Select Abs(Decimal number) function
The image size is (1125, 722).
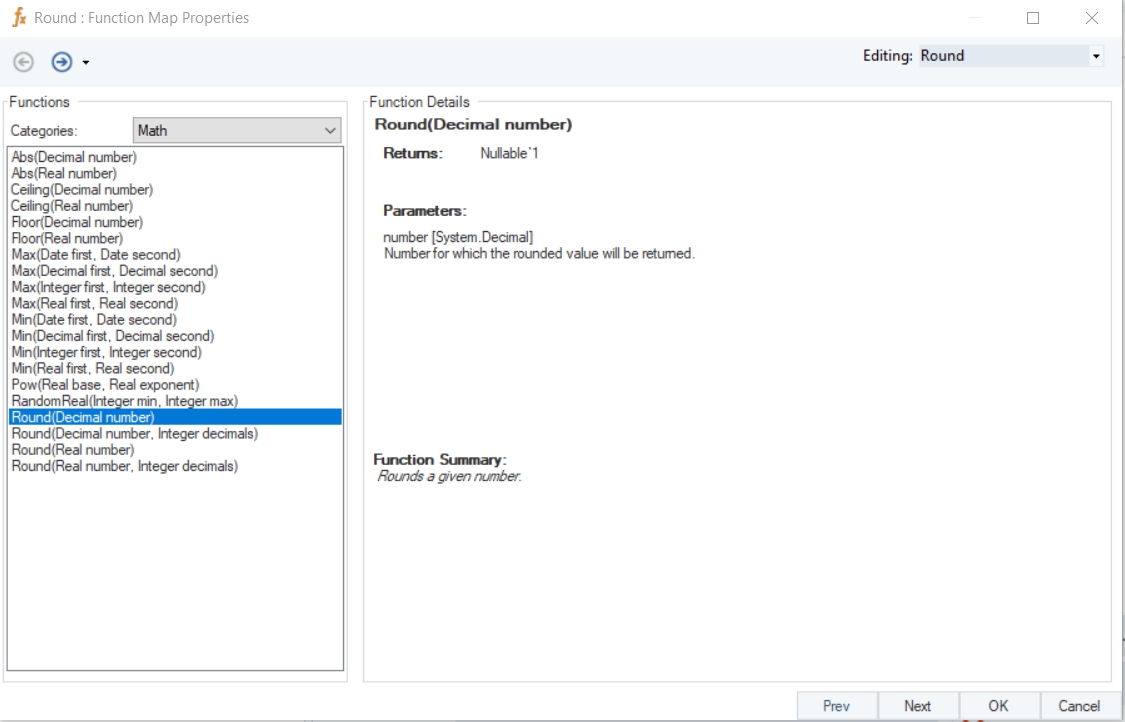(74, 157)
